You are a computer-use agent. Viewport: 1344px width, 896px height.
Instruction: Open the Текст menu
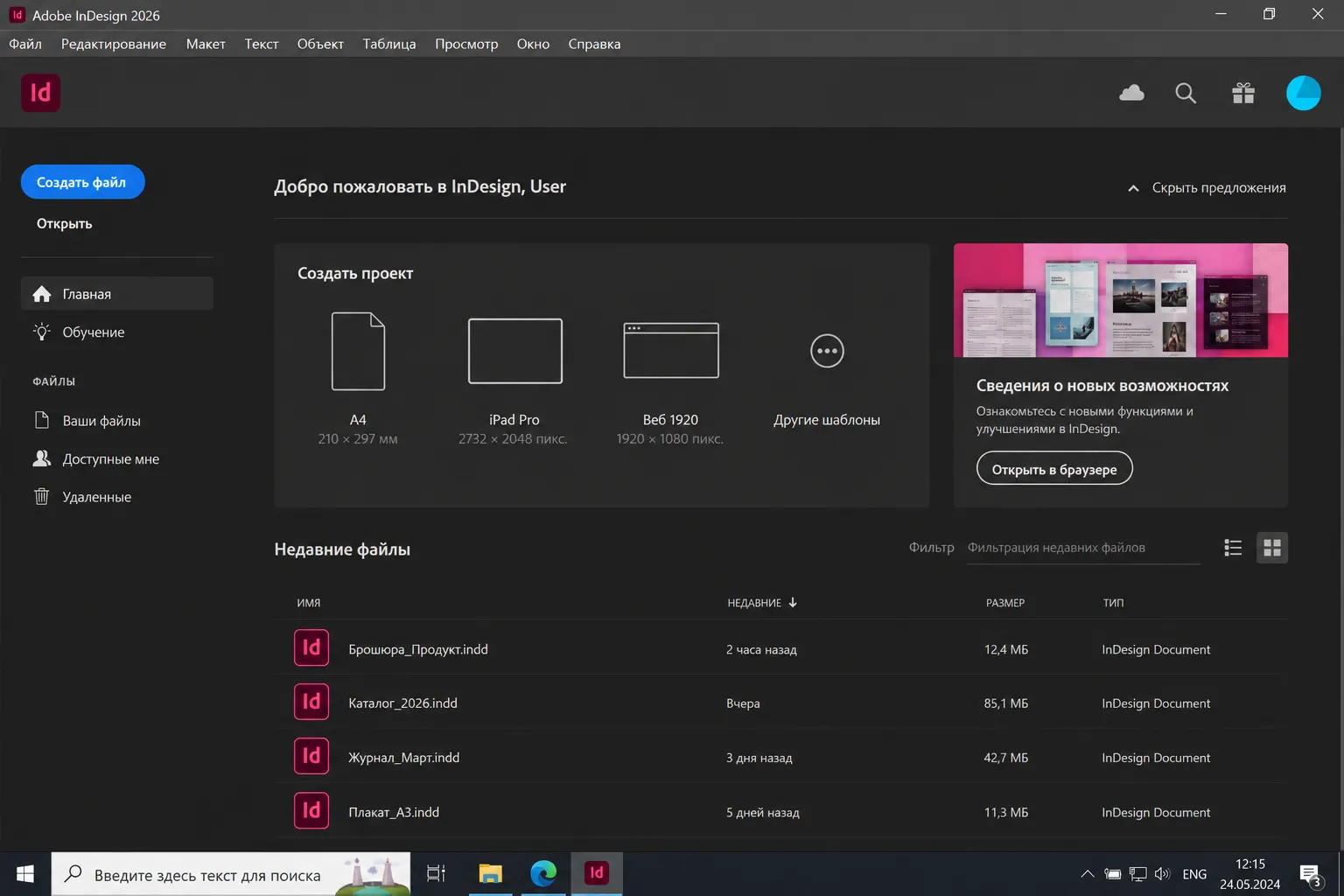(x=262, y=44)
